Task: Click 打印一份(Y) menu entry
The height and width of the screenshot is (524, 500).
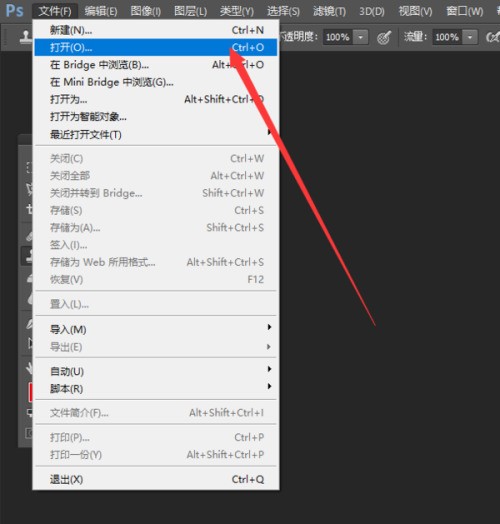Action: click(x=156, y=454)
